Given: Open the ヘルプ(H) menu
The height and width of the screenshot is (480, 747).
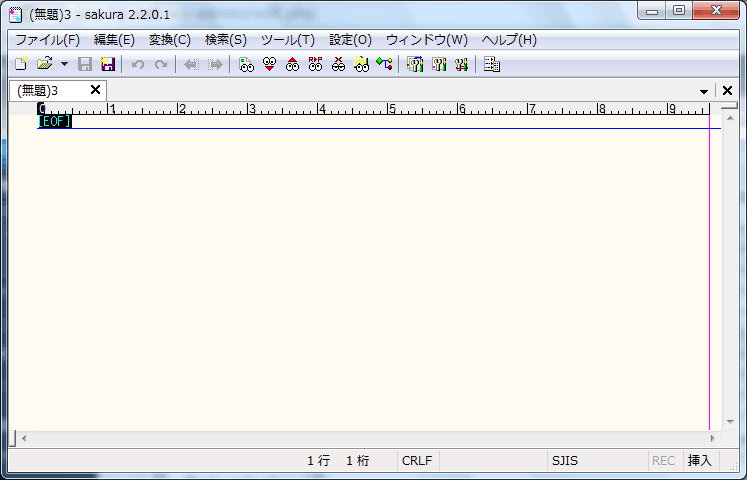Looking at the screenshot, I should click(509, 40).
